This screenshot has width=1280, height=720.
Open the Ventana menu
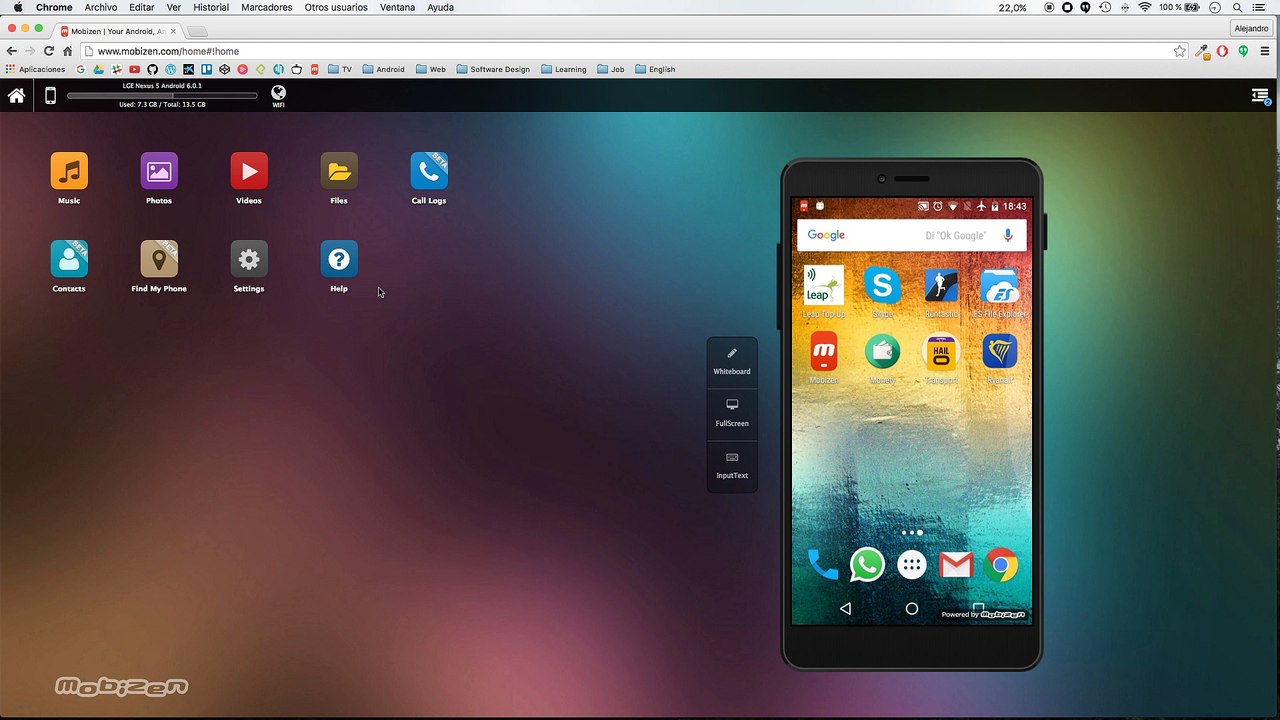[x=398, y=7]
